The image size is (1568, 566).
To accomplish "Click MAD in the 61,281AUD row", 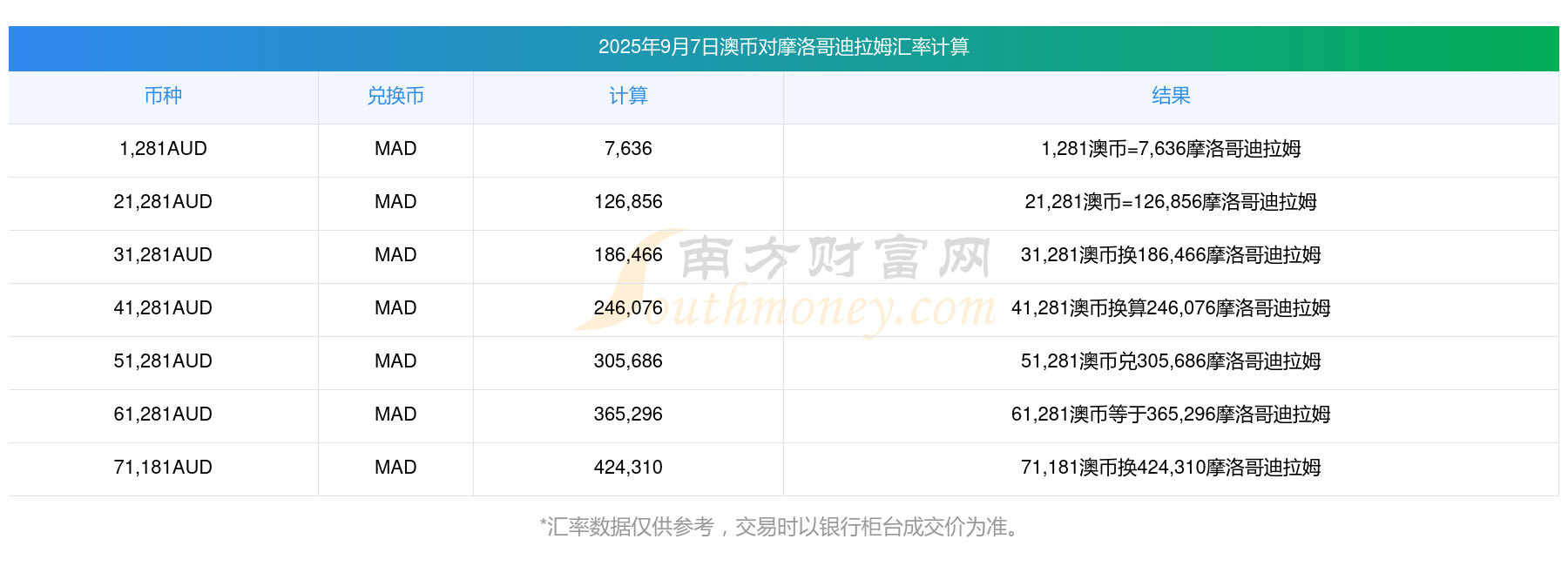I will coord(395,414).
